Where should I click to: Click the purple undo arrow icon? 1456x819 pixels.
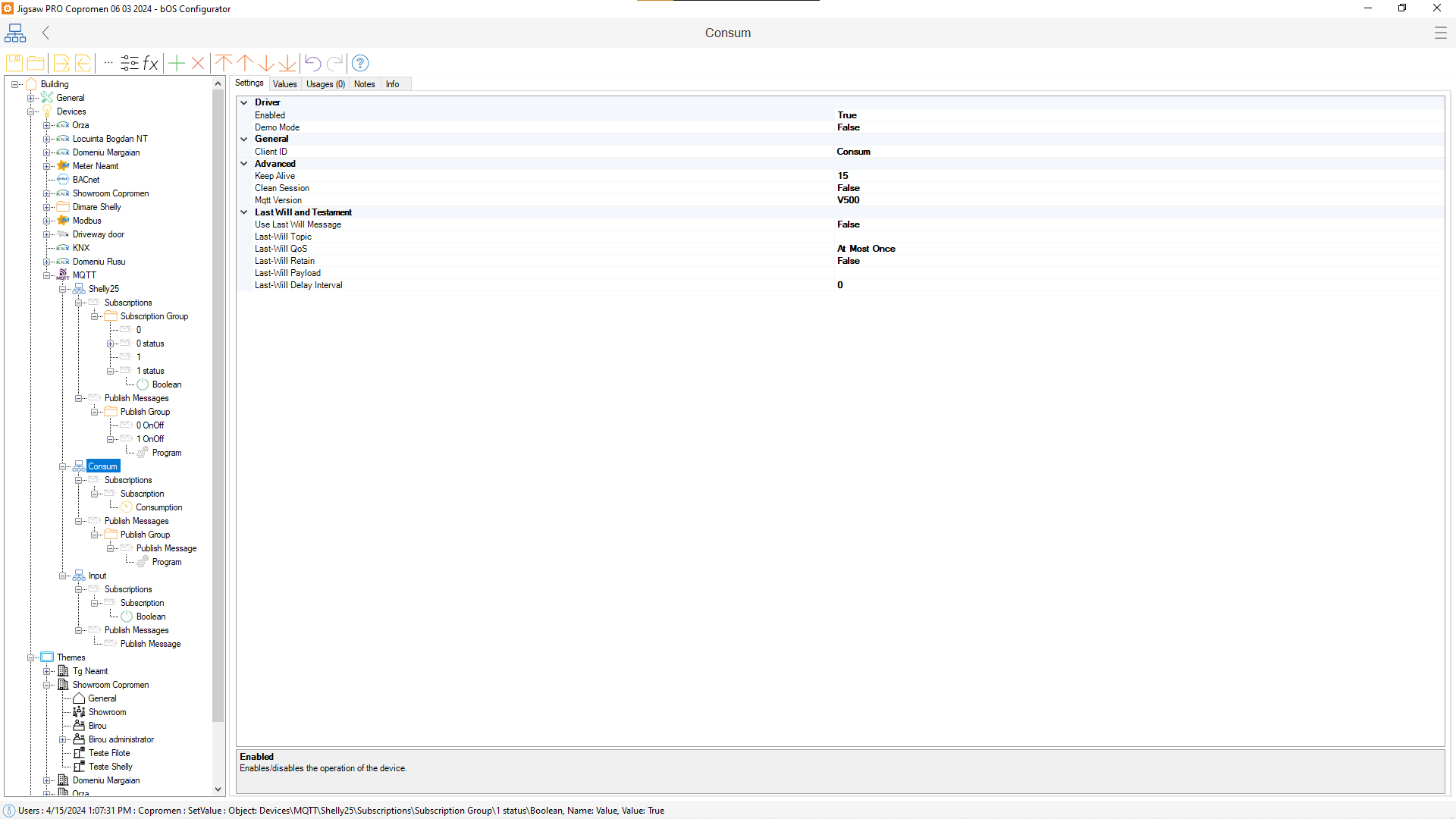tap(312, 63)
